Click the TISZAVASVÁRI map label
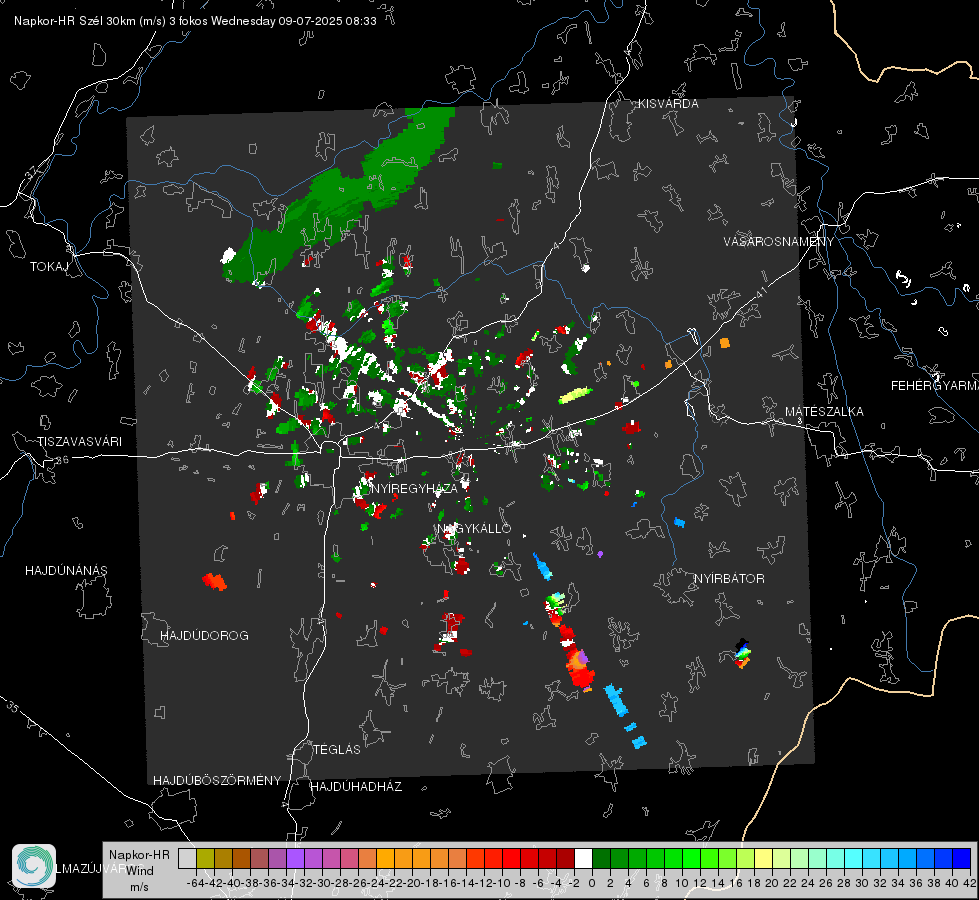The image size is (979, 900). pos(79,442)
